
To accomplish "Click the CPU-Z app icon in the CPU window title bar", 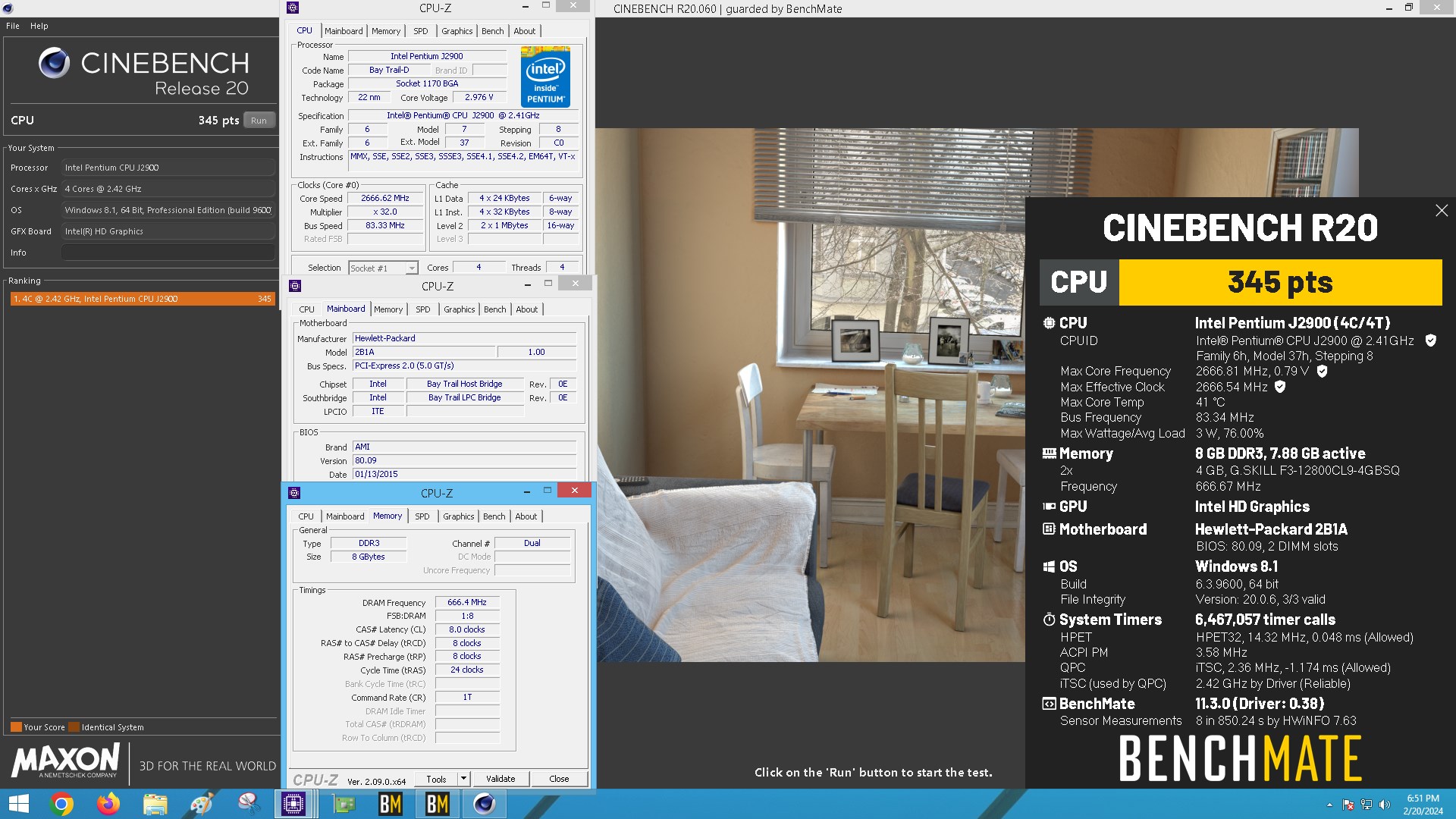I will (x=293, y=8).
